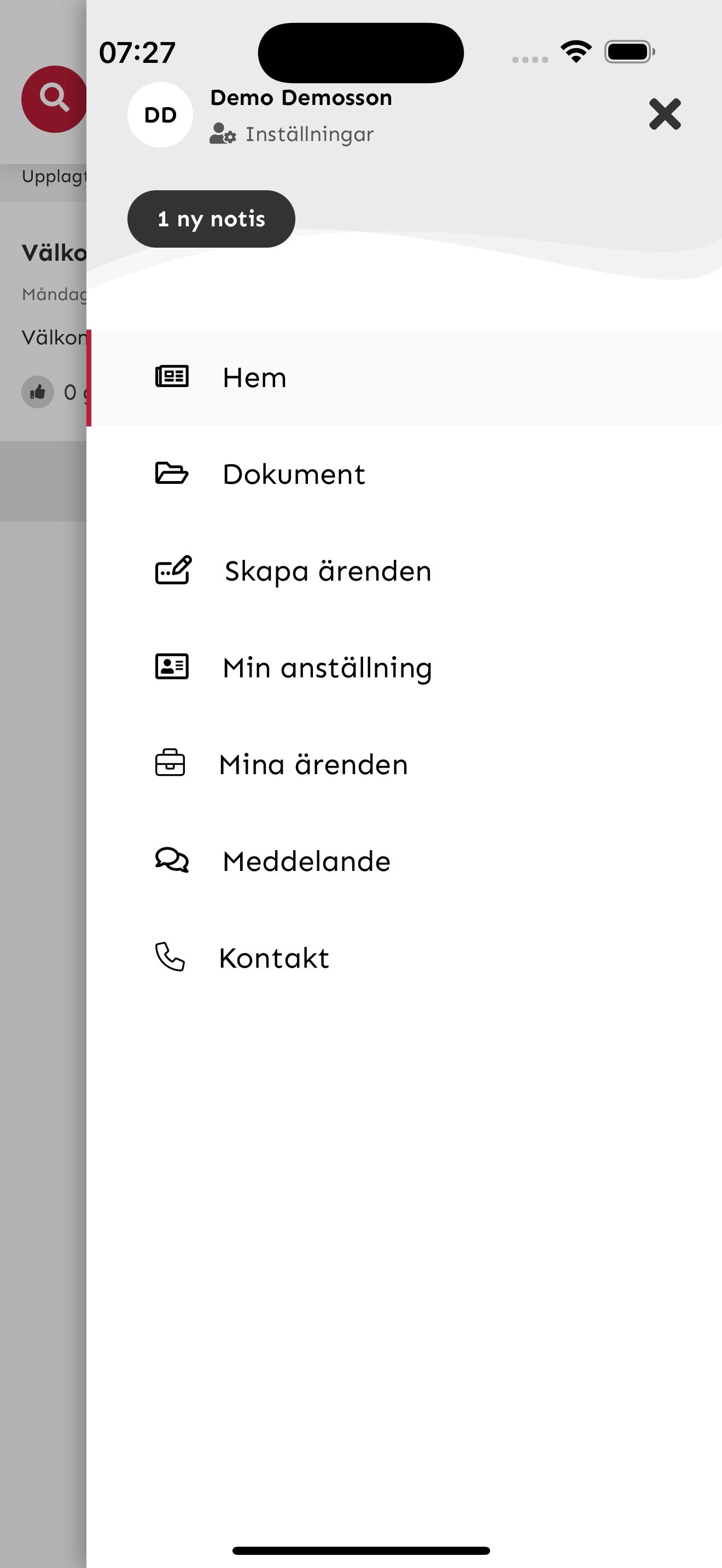The height and width of the screenshot is (1568, 722).
Task: Like the post with thumbs-up icon
Action: coord(38,392)
